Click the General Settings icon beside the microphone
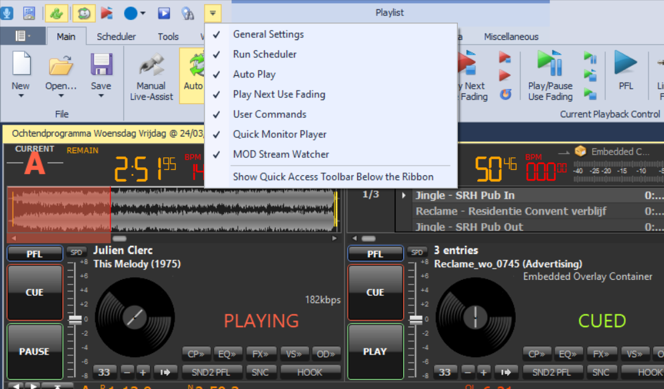Screen dimensions: 664x389 29,13
